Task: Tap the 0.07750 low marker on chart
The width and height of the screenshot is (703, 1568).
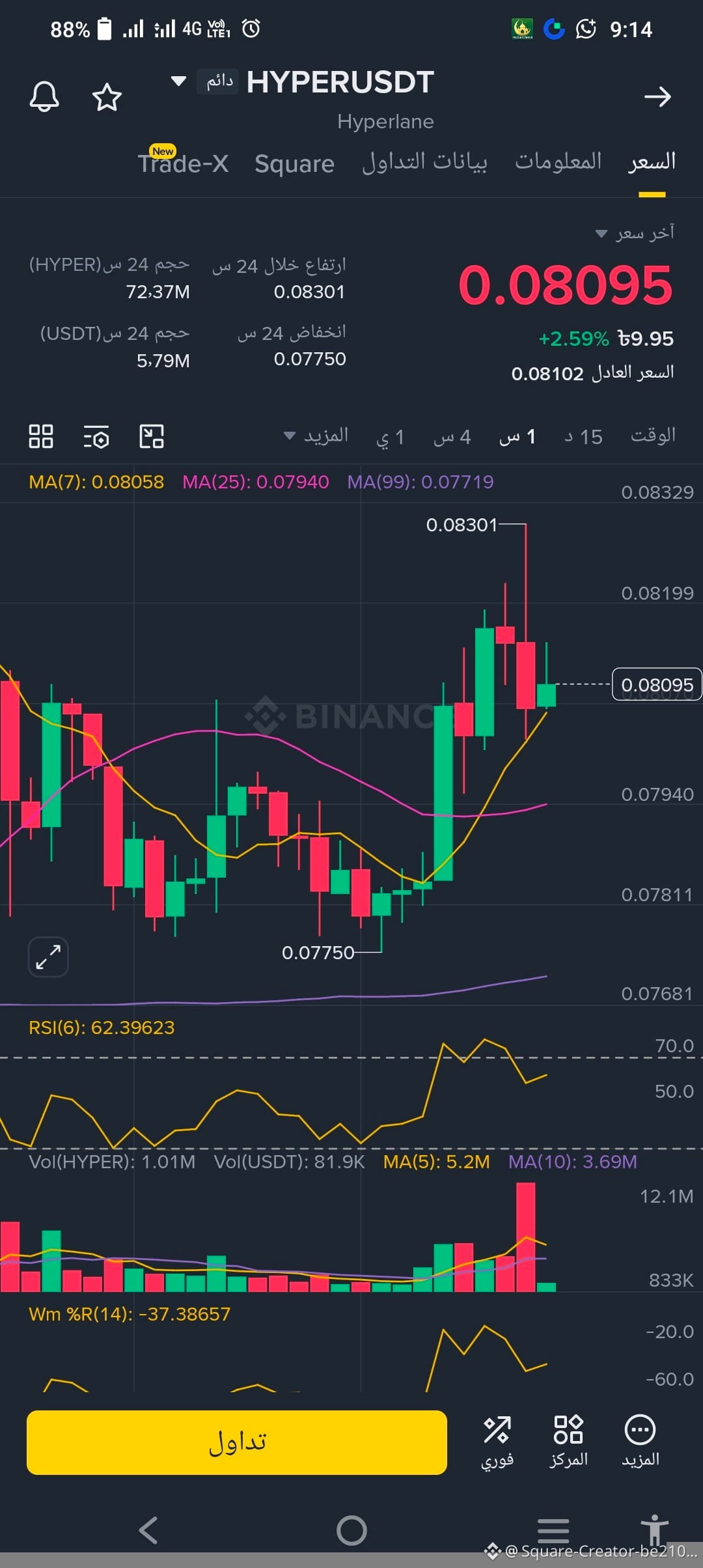Action: click(318, 953)
